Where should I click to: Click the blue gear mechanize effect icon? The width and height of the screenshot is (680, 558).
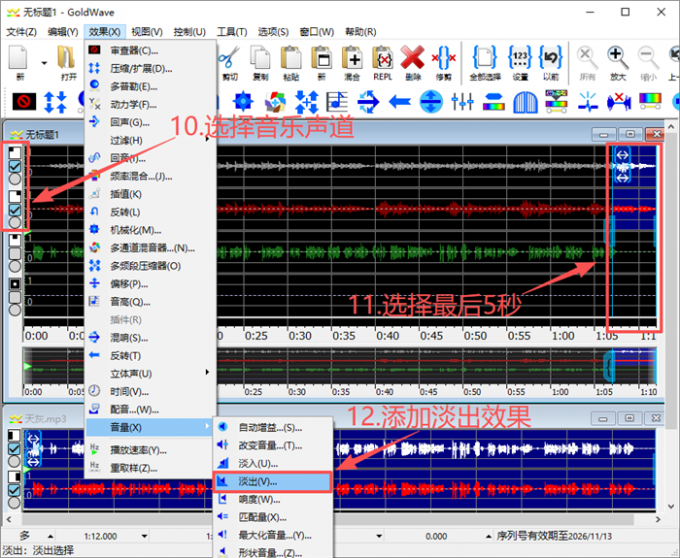coord(243,102)
